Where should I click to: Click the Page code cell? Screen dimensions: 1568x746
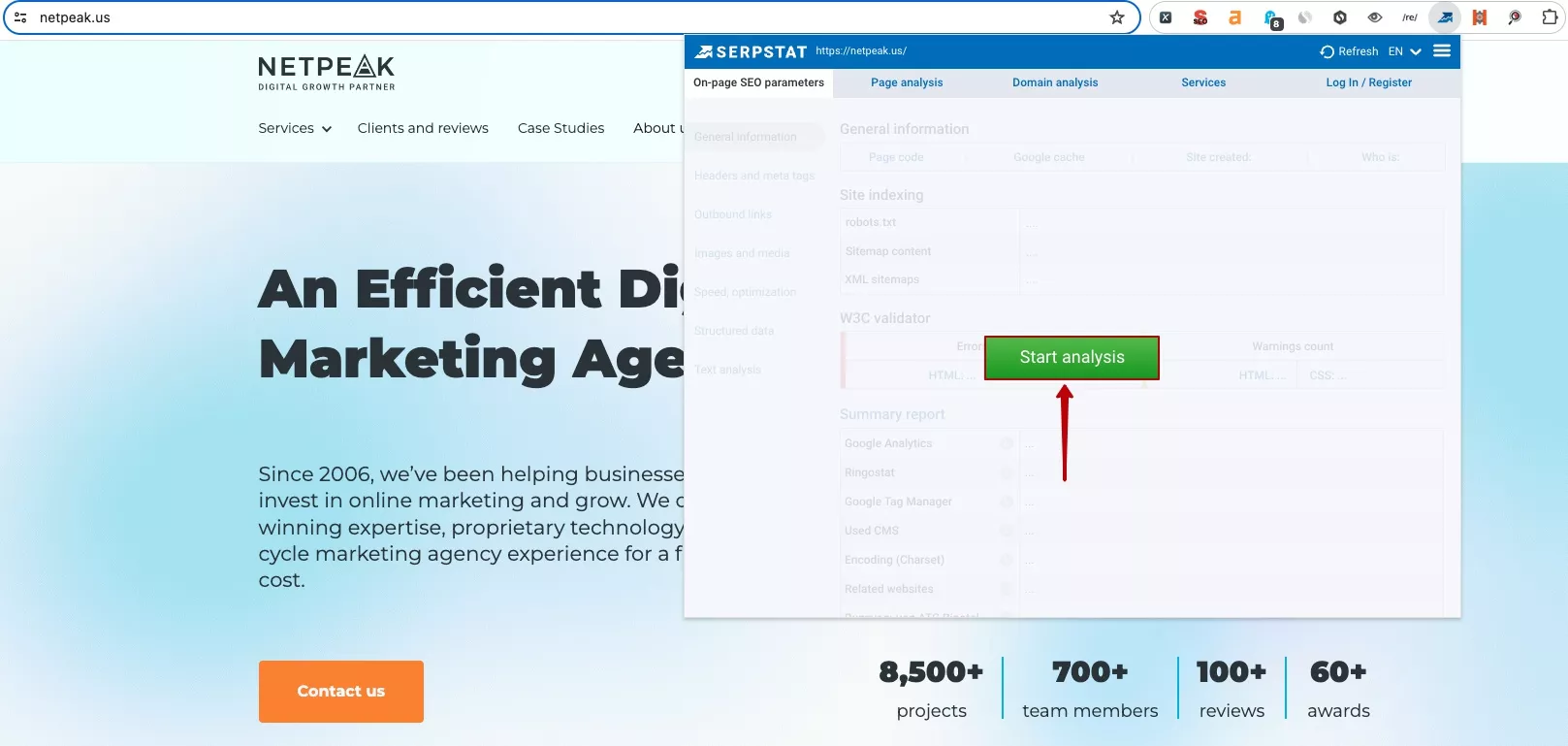point(896,157)
